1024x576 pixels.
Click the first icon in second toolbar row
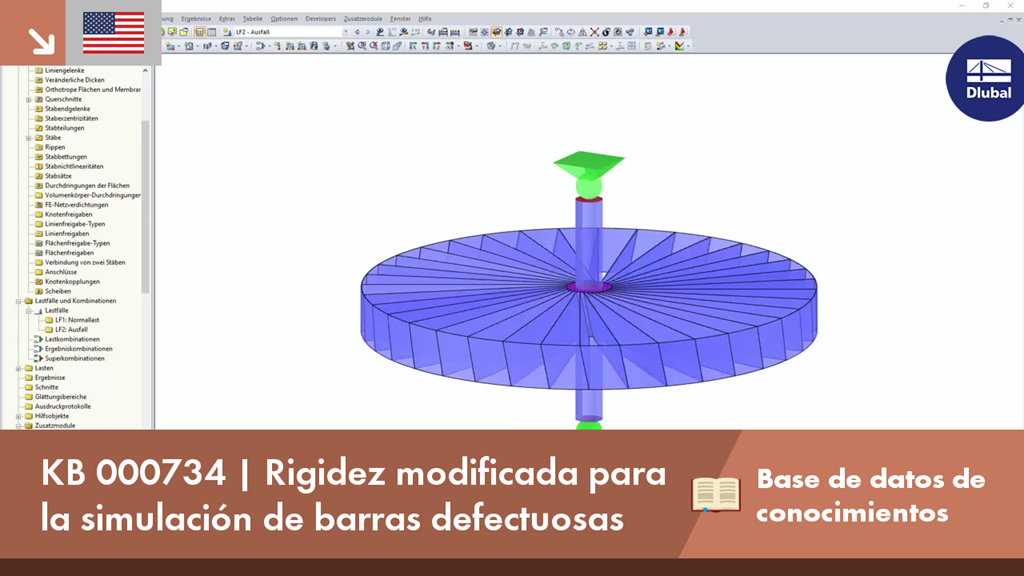pos(170,46)
